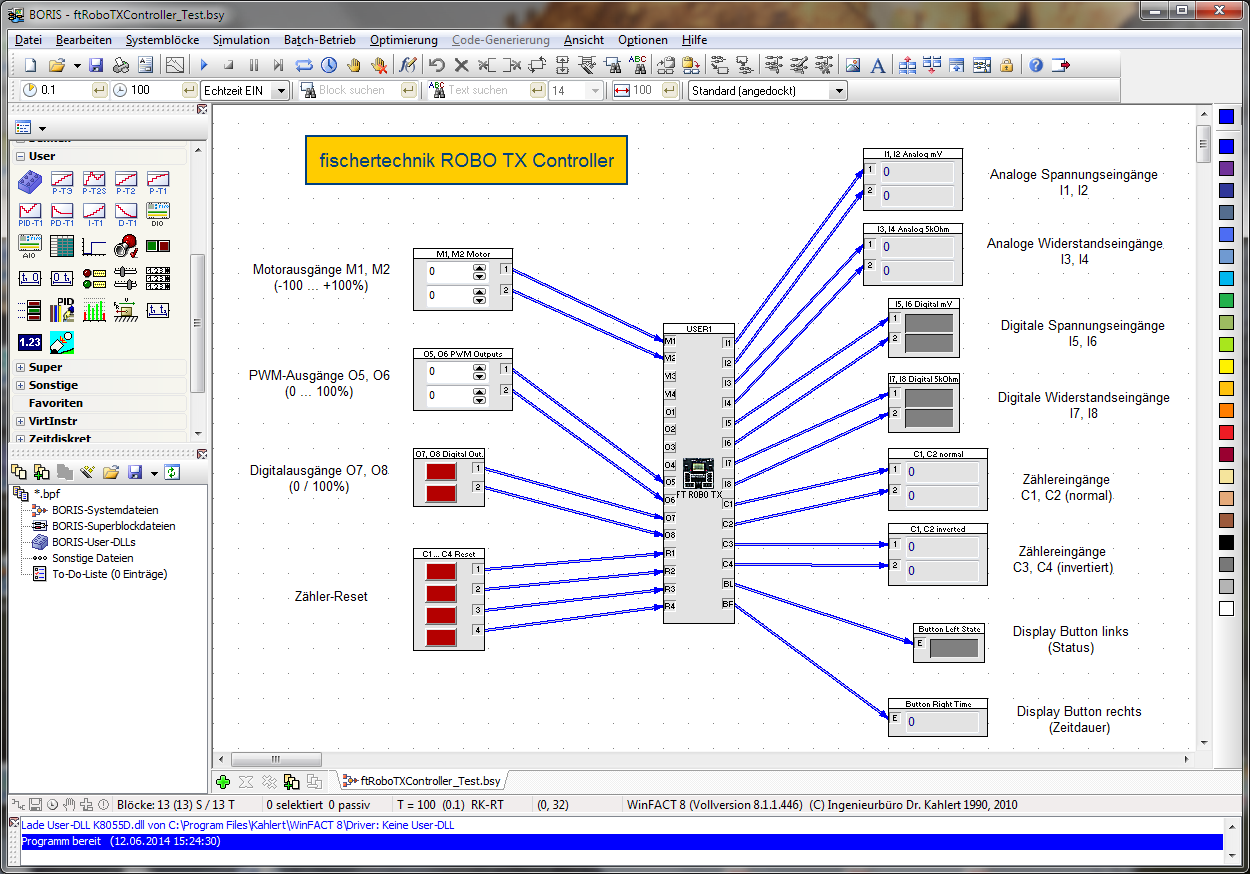Click the green plus icon below canvas
1250x874 pixels.
pyautogui.click(x=223, y=781)
